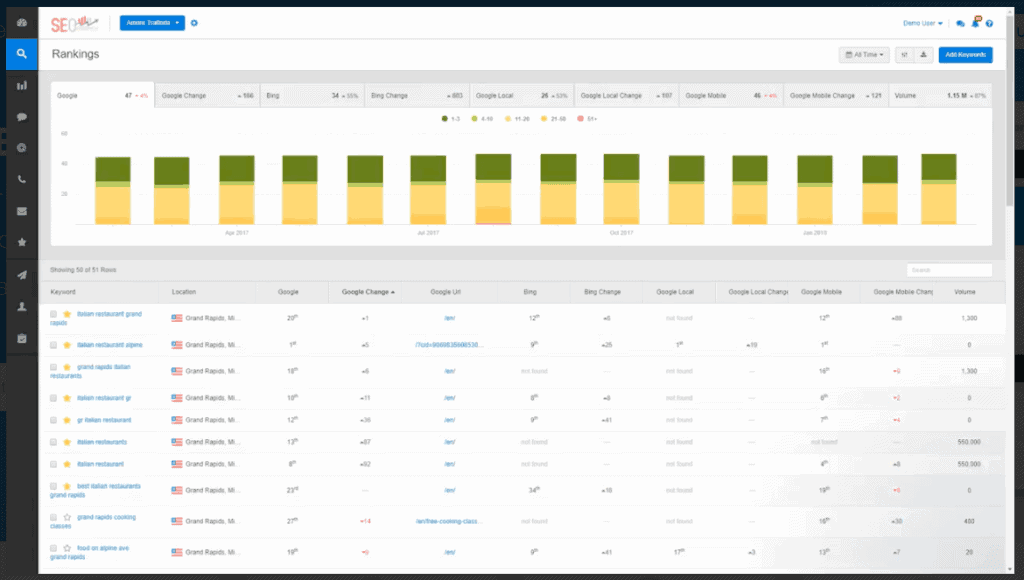Open the gr italian restaurant keyword link
1024x580 pixels.
point(104,420)
